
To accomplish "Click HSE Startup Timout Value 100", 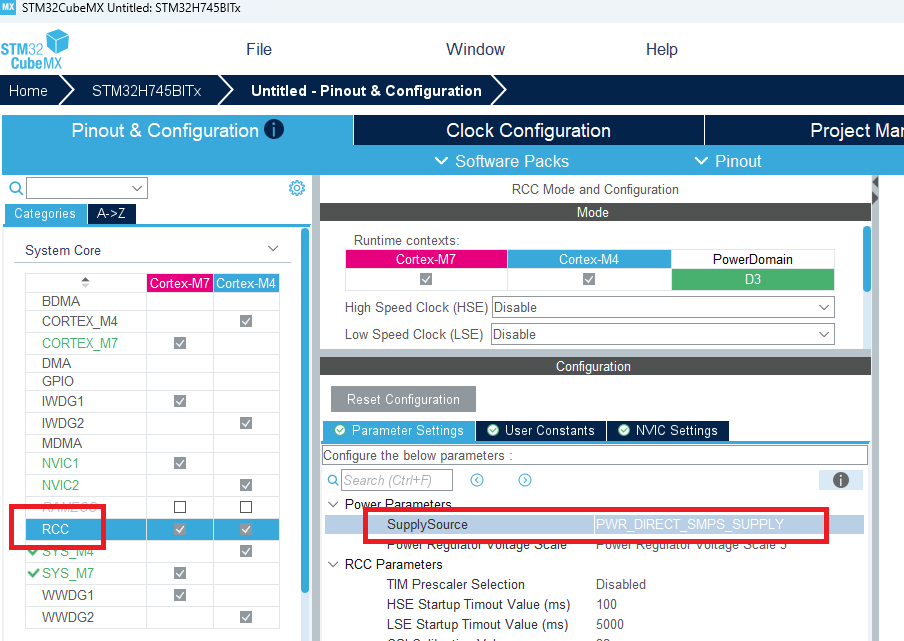I will 606,604.
